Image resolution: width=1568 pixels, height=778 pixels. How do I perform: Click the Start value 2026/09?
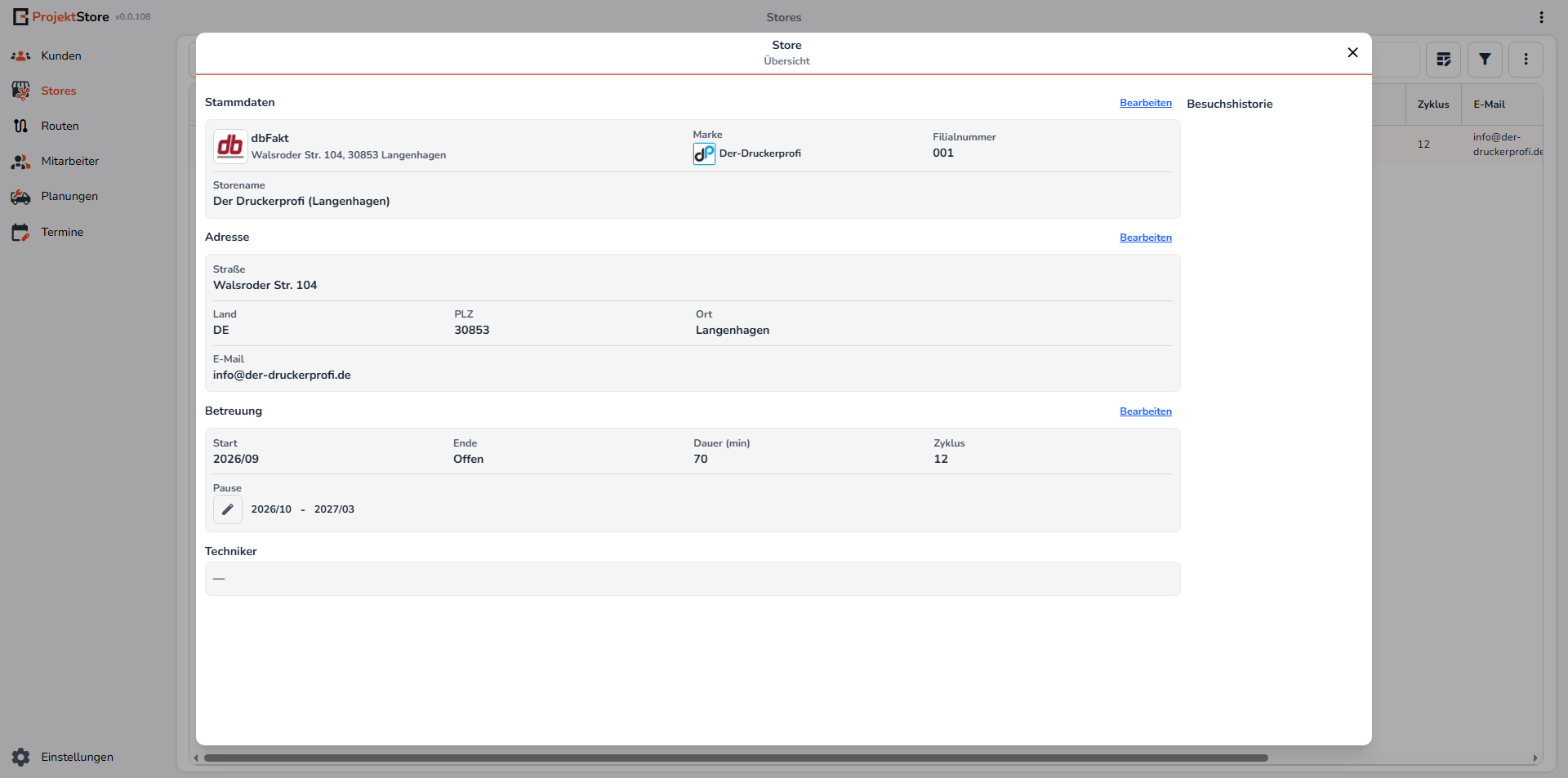[236, 459]
